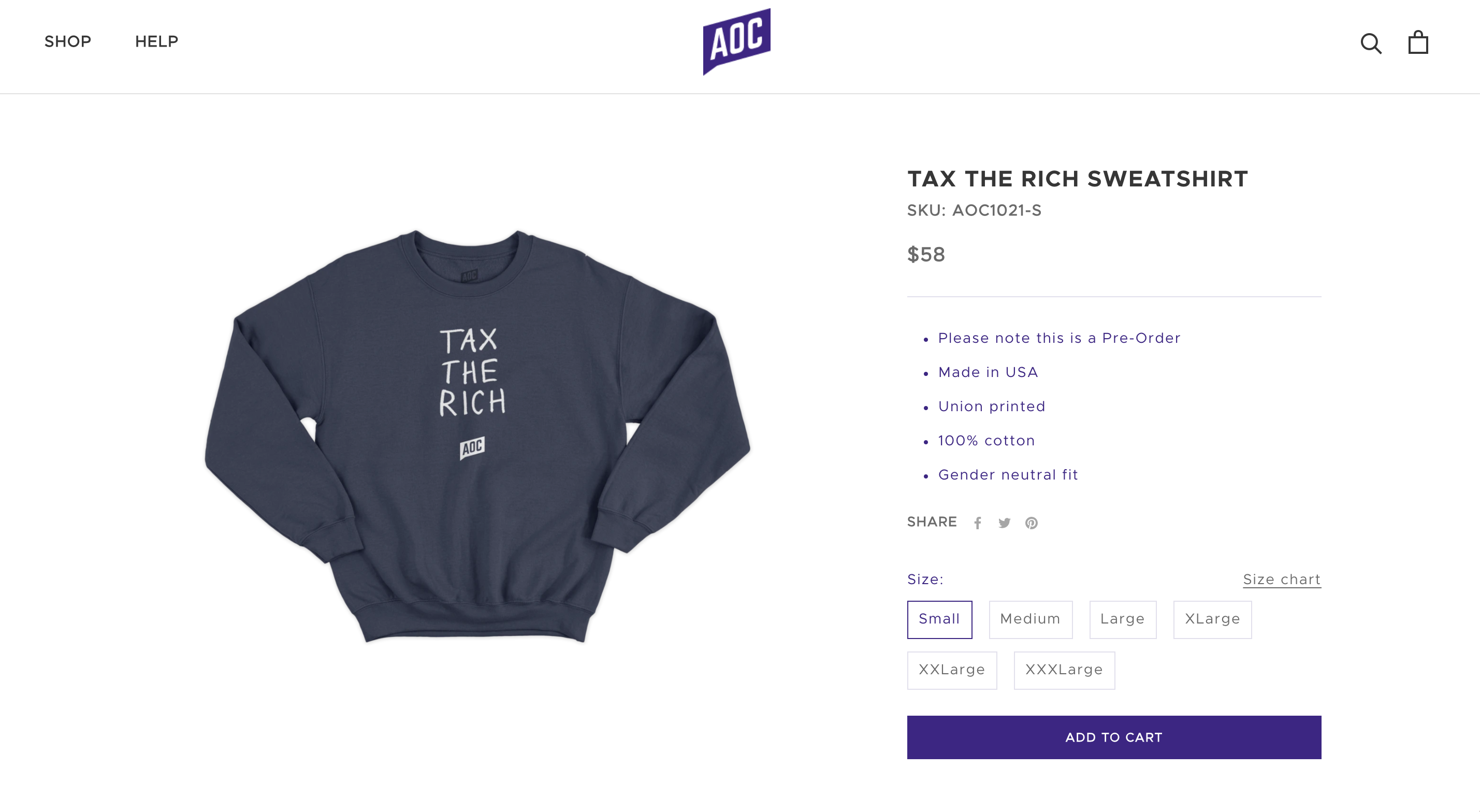Open the search magnifier icon
Viewport: 1480px width, 812px height.
tap(1371, 43)
